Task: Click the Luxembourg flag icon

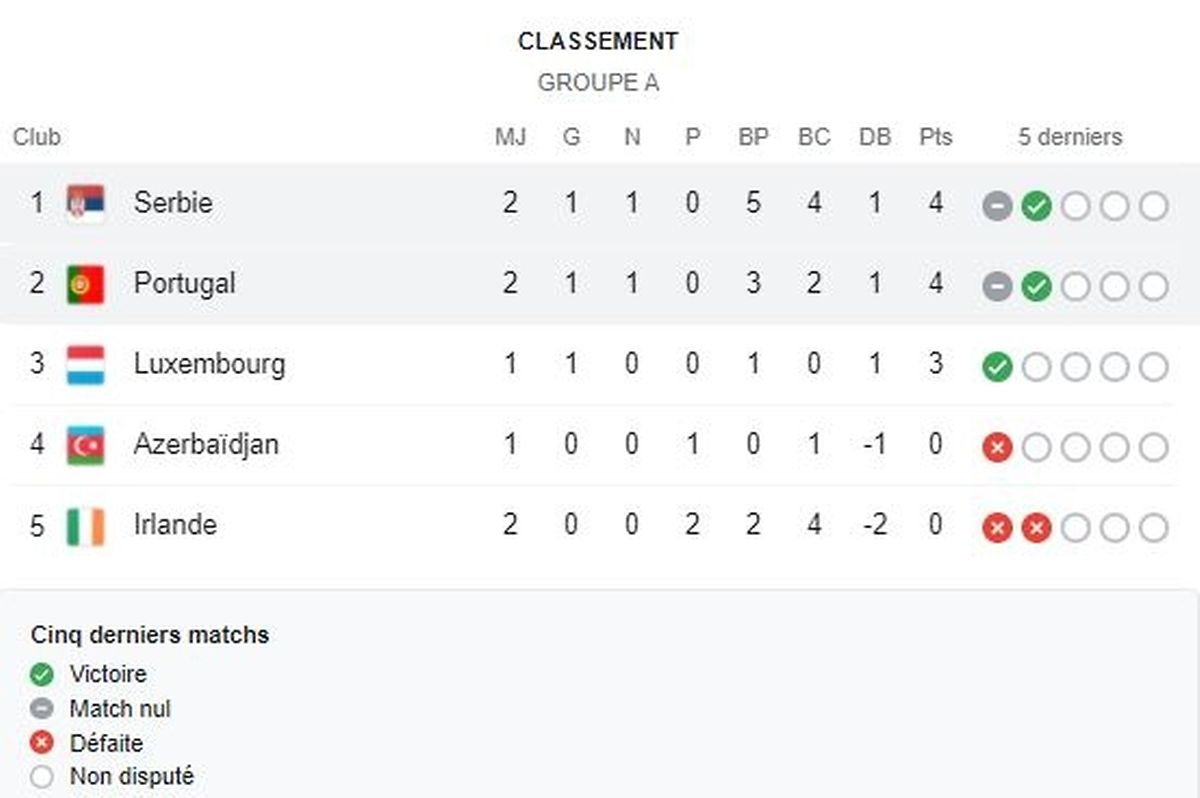Action: [85, 364]
